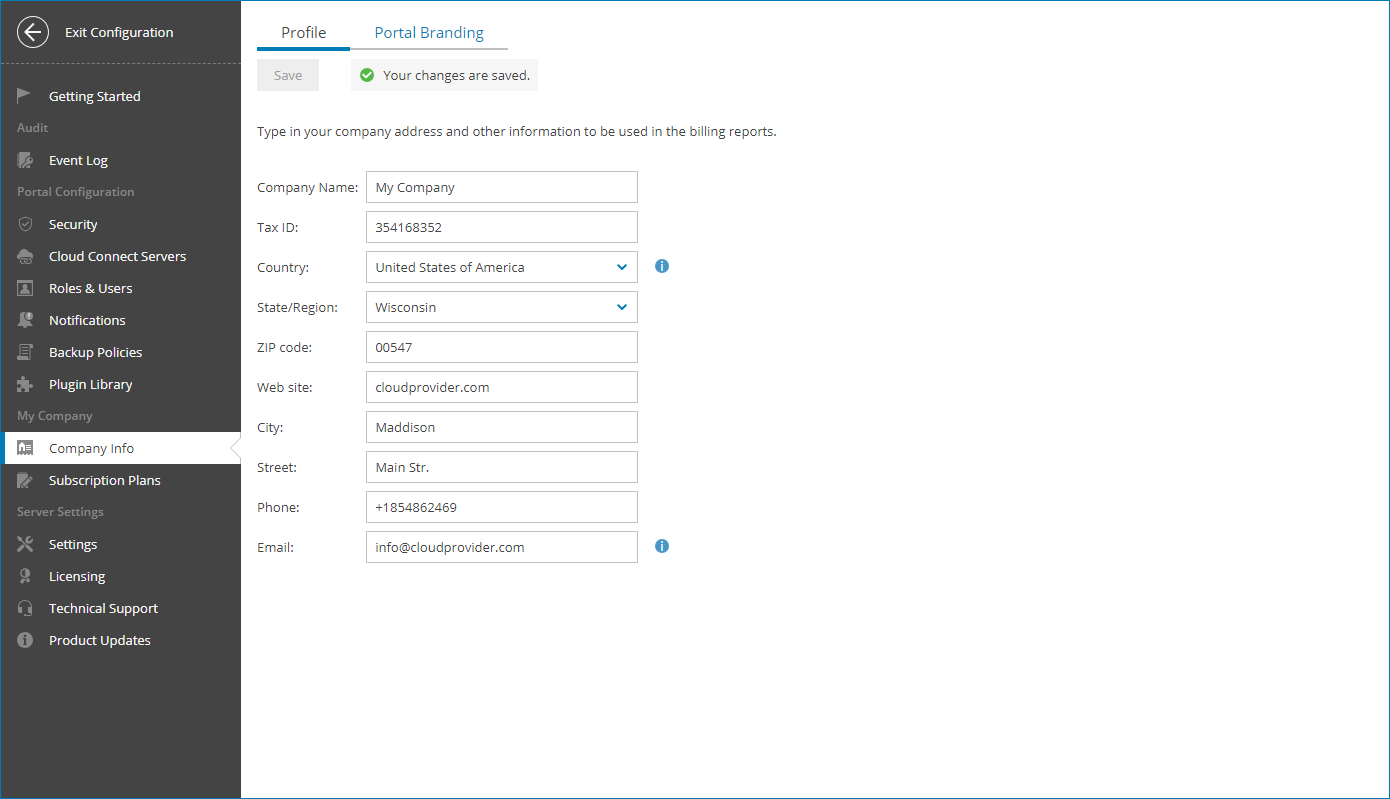Screen dimensions: 1390x799
Task: Select the Profile tab
Action: [x=303, y=33]
